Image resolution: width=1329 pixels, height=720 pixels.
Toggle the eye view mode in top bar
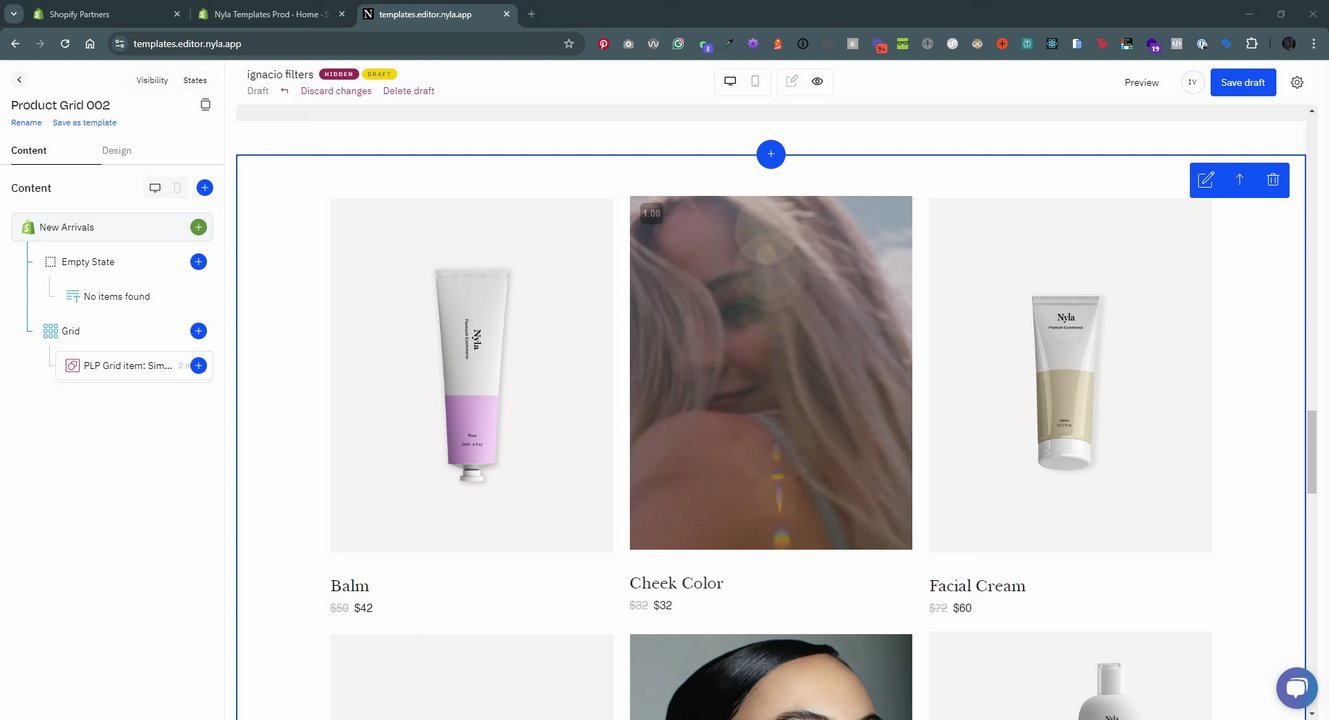(x=818, y=82)
